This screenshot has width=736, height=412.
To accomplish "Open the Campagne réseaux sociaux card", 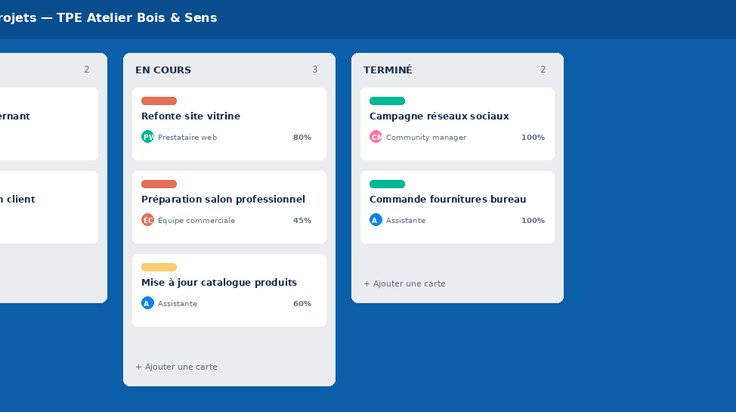I will click(457, 124).
